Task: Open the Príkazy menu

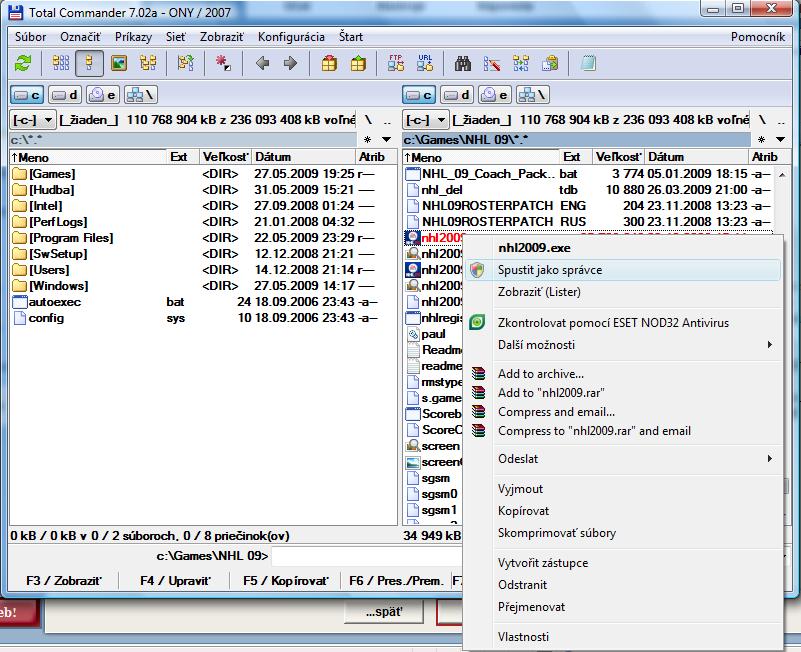Action: (x=133, y=37)
